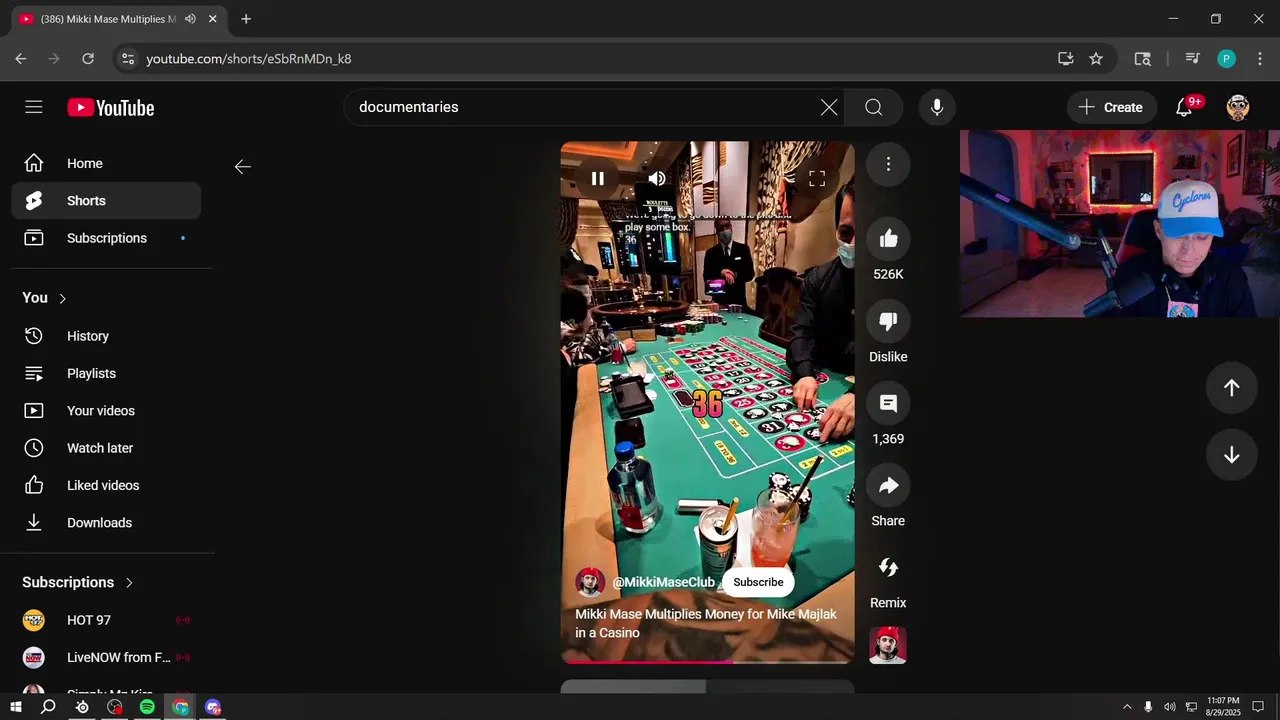Dislike the Short

(x=888, y=321)
